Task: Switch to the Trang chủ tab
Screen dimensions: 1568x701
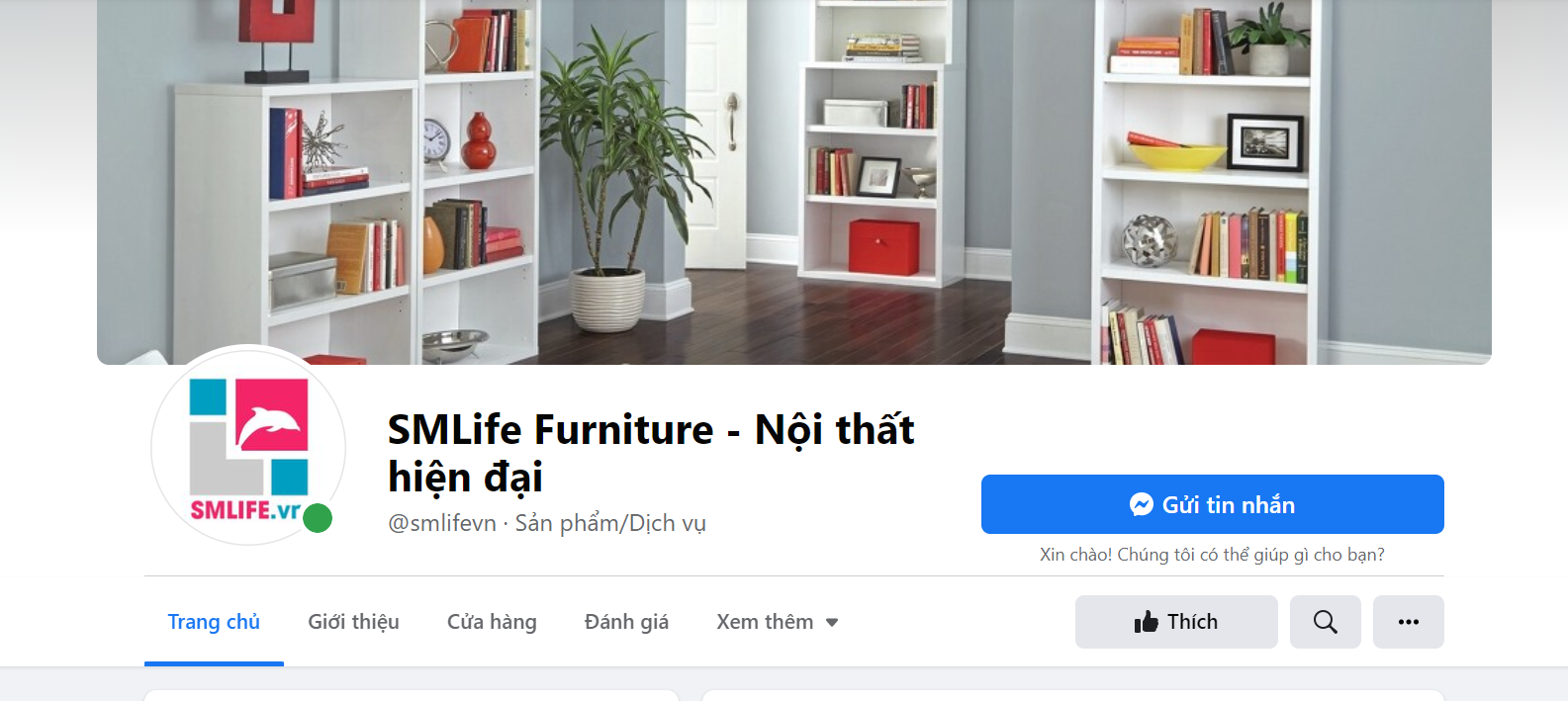Action: pyautogui.click(x=214, y=622)
